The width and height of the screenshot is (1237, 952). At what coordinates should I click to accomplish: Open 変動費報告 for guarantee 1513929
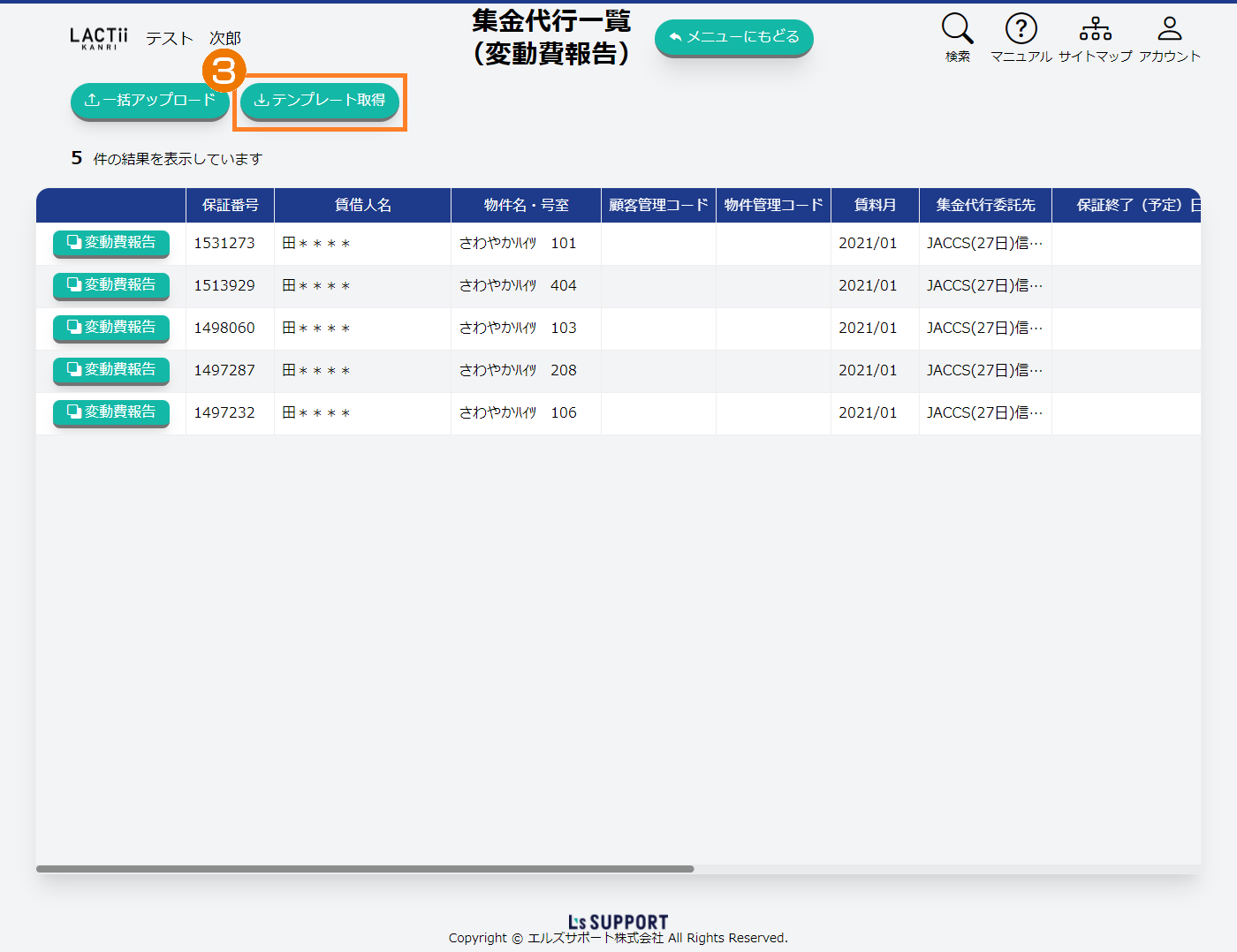pos(111,285)
